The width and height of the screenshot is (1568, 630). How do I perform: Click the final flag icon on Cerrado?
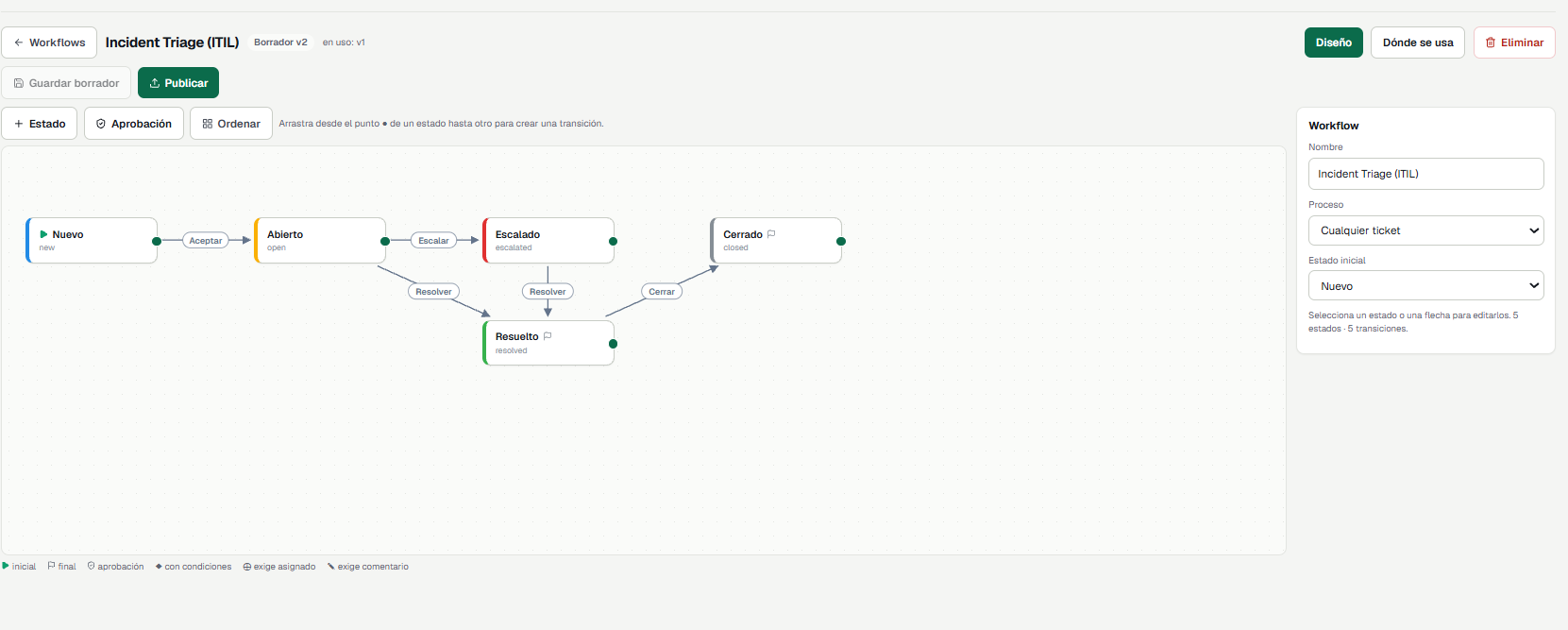(x=771, y=234)
